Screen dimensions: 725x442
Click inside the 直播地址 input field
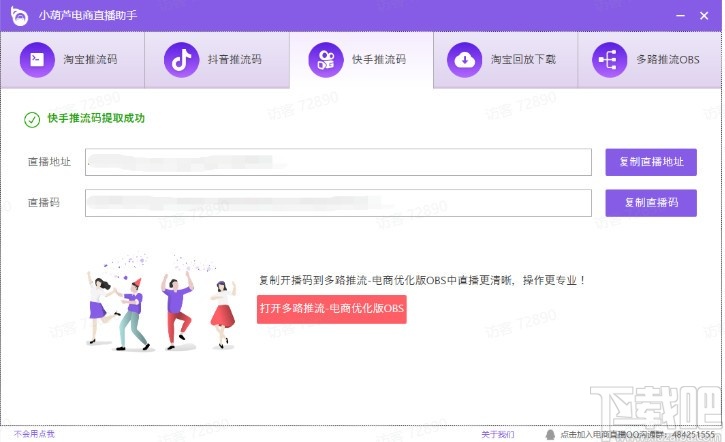coord(338,162)
